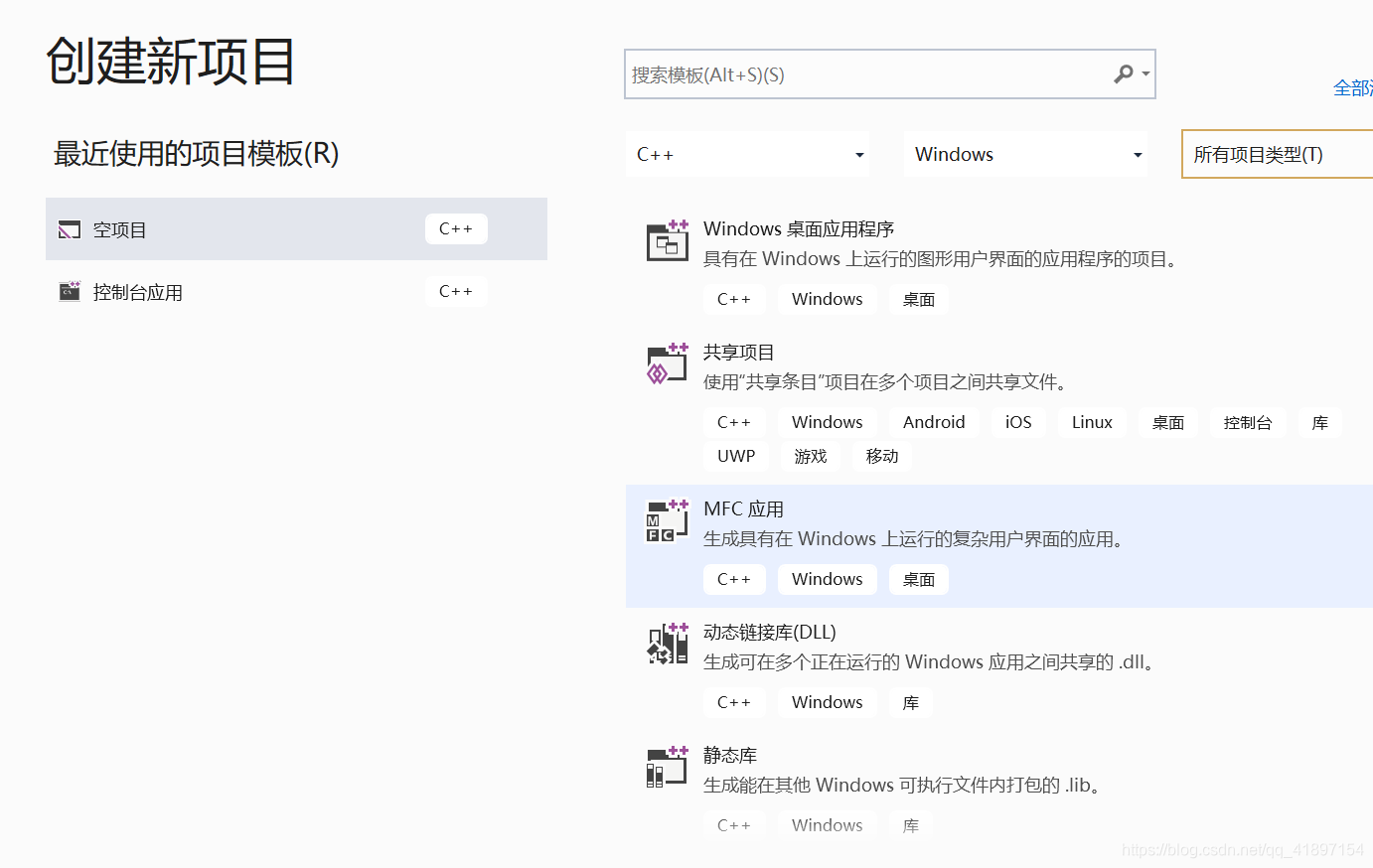The width and height of the screenshot is (1373, 868).
Task: Select the 桌面 tag under MFC 应用
Action: (918, 579)
